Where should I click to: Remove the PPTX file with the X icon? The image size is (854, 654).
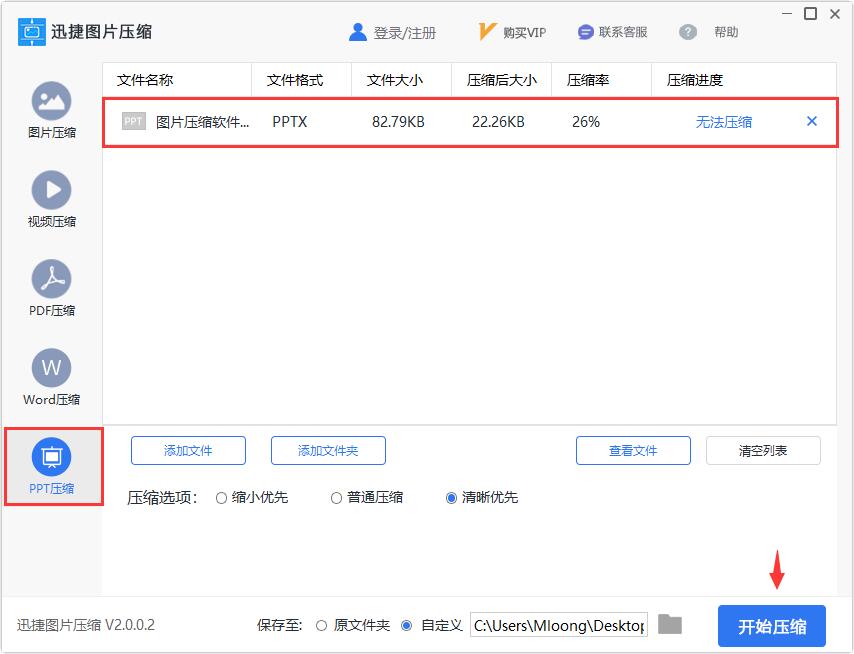point(812,121)
